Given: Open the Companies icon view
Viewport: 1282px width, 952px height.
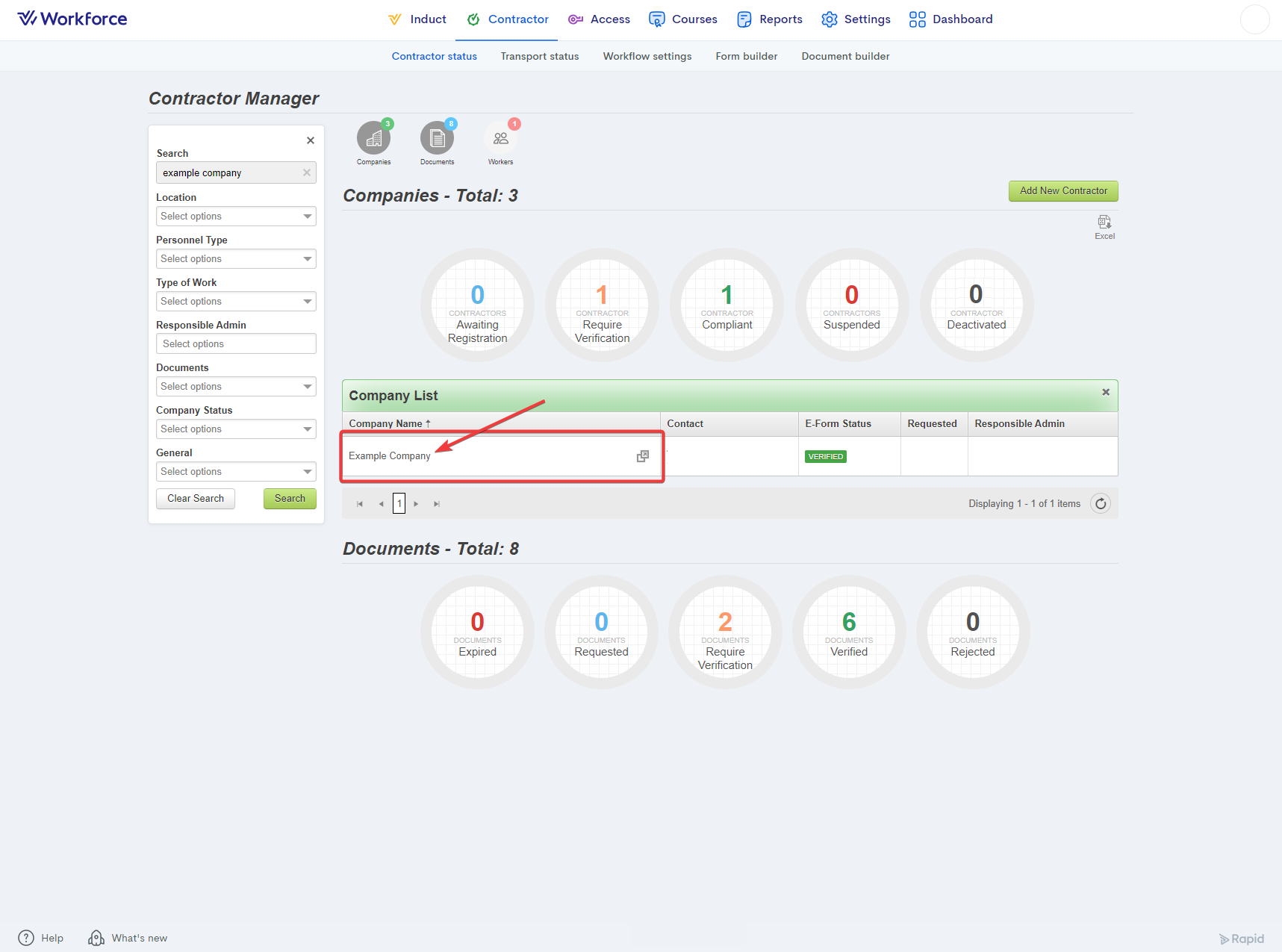Looking at the screenshot, I should pos(373,139).
